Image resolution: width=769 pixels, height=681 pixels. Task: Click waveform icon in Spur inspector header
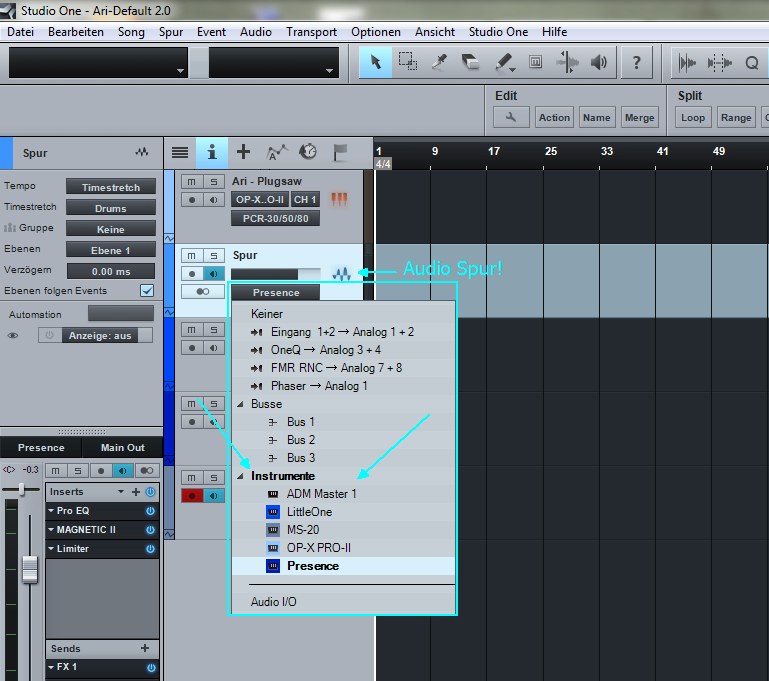pos(142,152)
